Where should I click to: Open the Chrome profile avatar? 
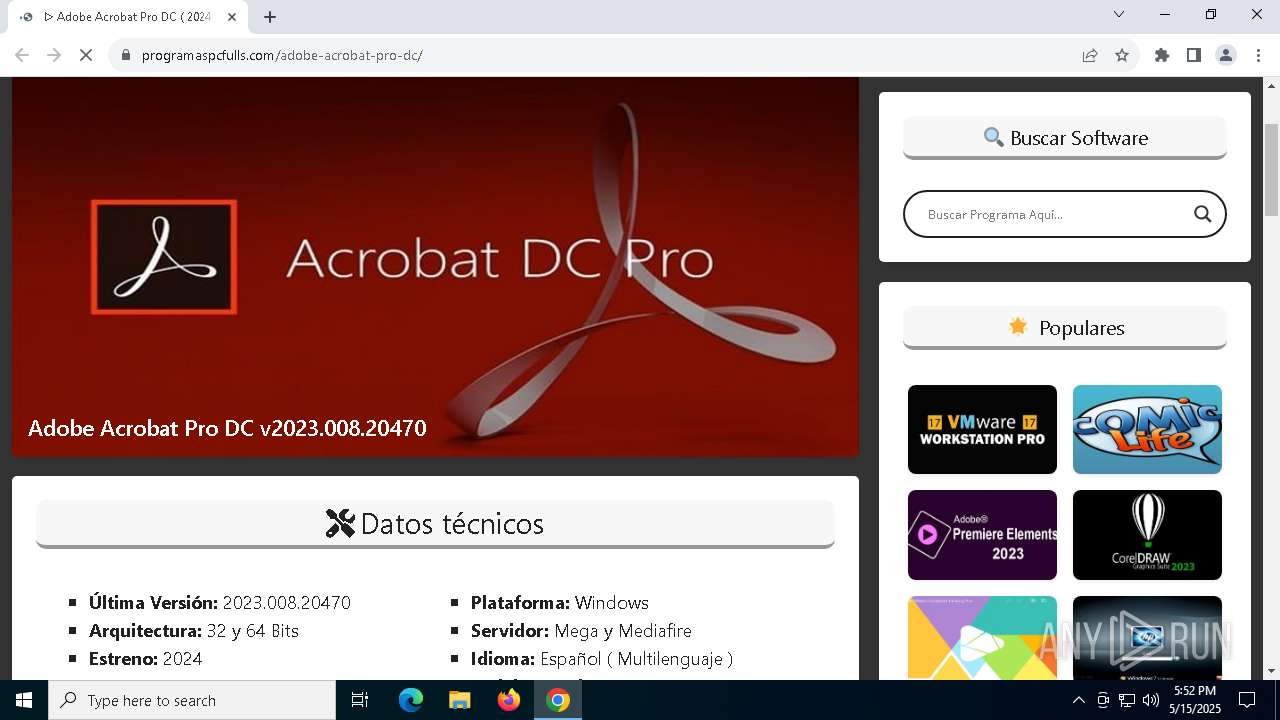(x=1226, y=55)
